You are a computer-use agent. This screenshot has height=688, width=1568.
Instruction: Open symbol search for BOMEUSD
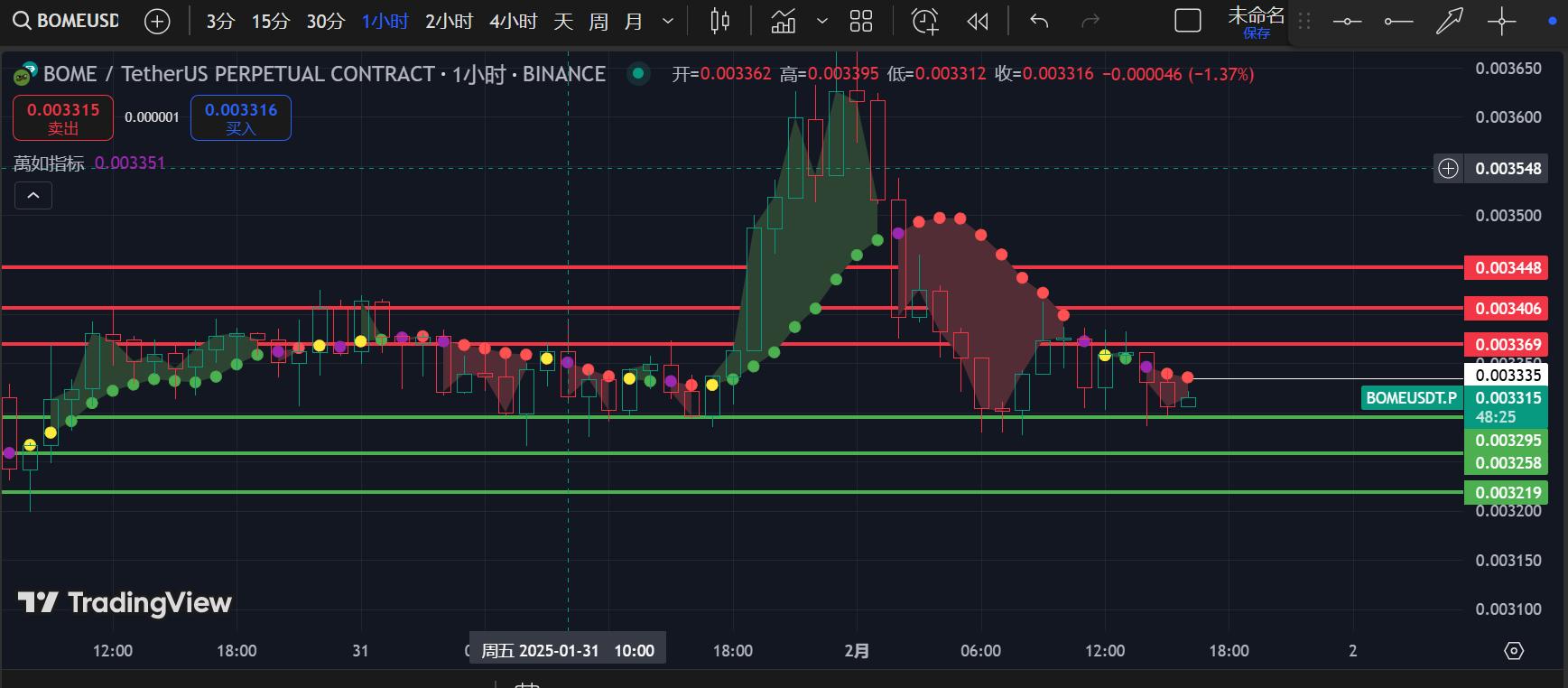pos(67,21)
